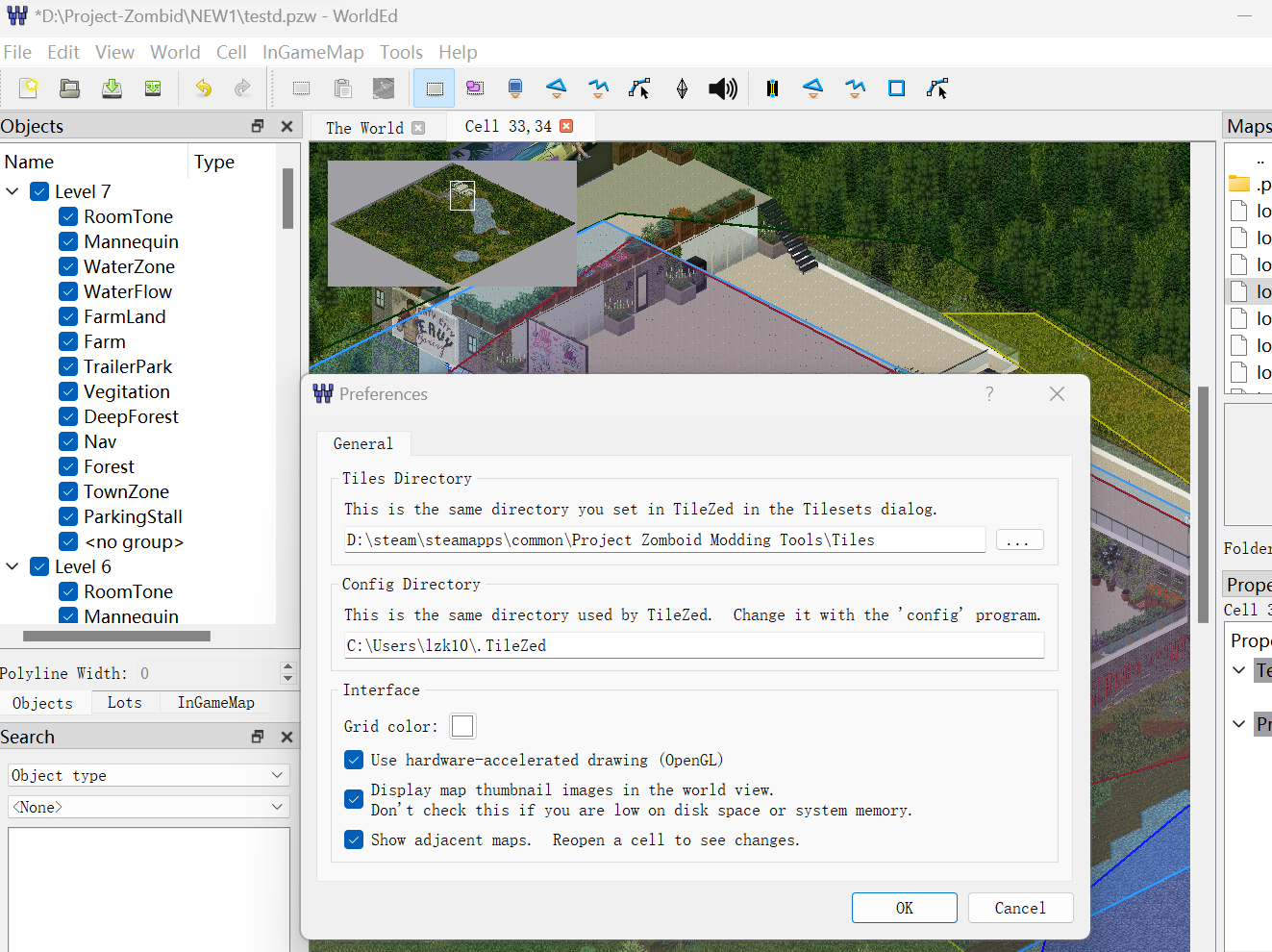Screen dimensions: 1272x952
Task: Toggle hardware-accelerated drawing (OpenGL) checkbox
Action: (x=354, y=760)
